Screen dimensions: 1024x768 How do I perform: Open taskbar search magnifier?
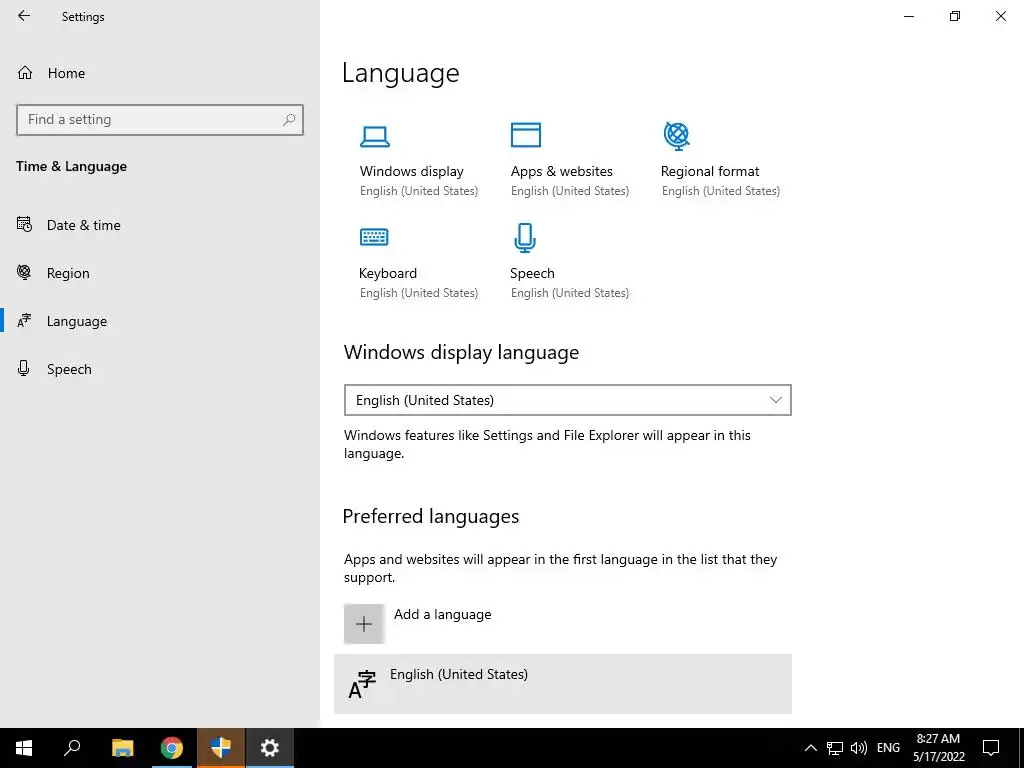tap(72, 748)
